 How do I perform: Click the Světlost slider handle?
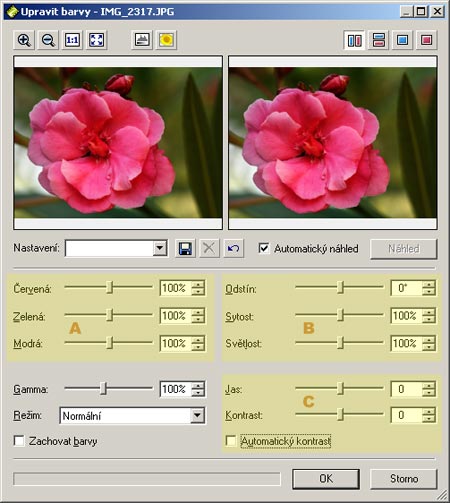[x=340, y=343]
